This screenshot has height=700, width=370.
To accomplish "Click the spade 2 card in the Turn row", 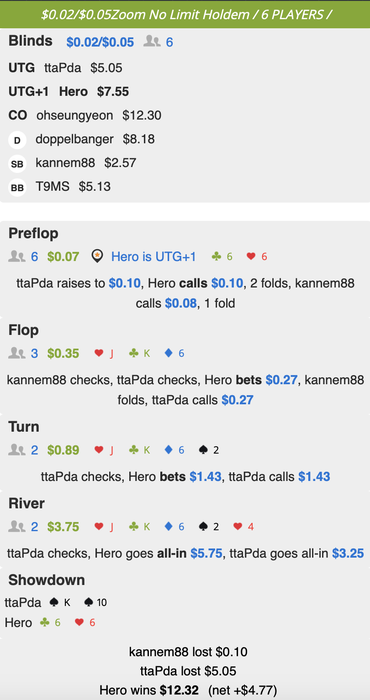I will [x=209, y=450].
